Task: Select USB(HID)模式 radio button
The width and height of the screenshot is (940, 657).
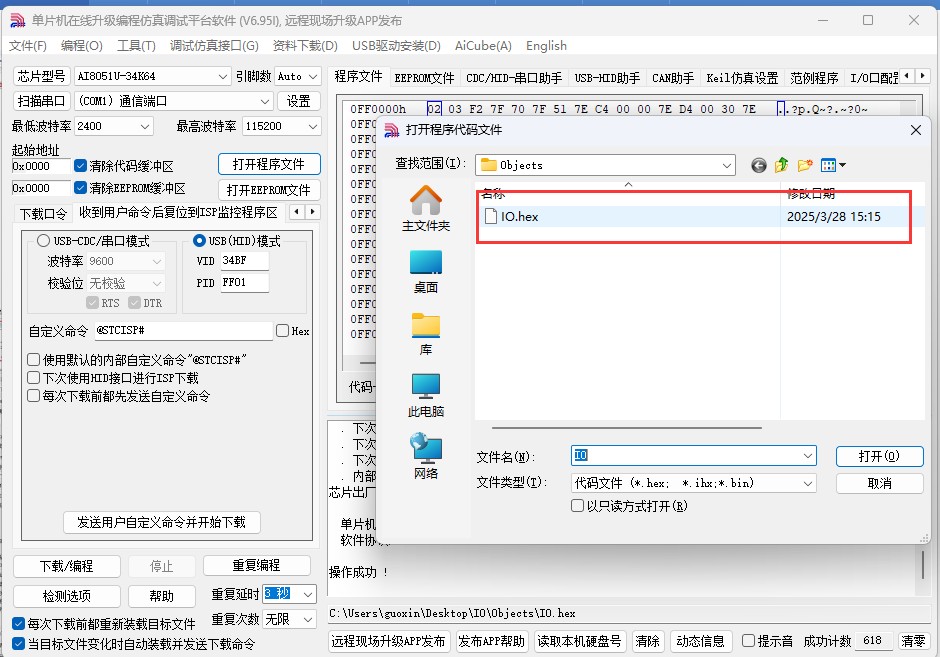Action: pyautogui.click(x=199, y=241)
